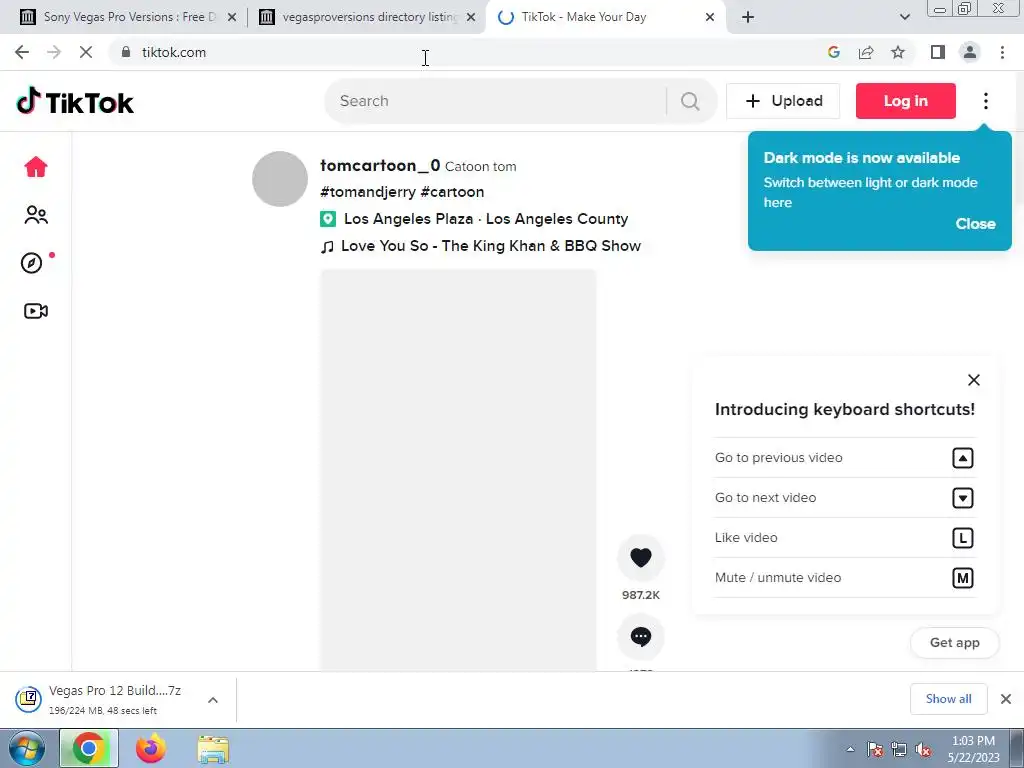This screenshot has height=768, width=1024.
Task: Open Windows Explorer in the taskbar
Action: pyautogui.click(x=213, y=748)
